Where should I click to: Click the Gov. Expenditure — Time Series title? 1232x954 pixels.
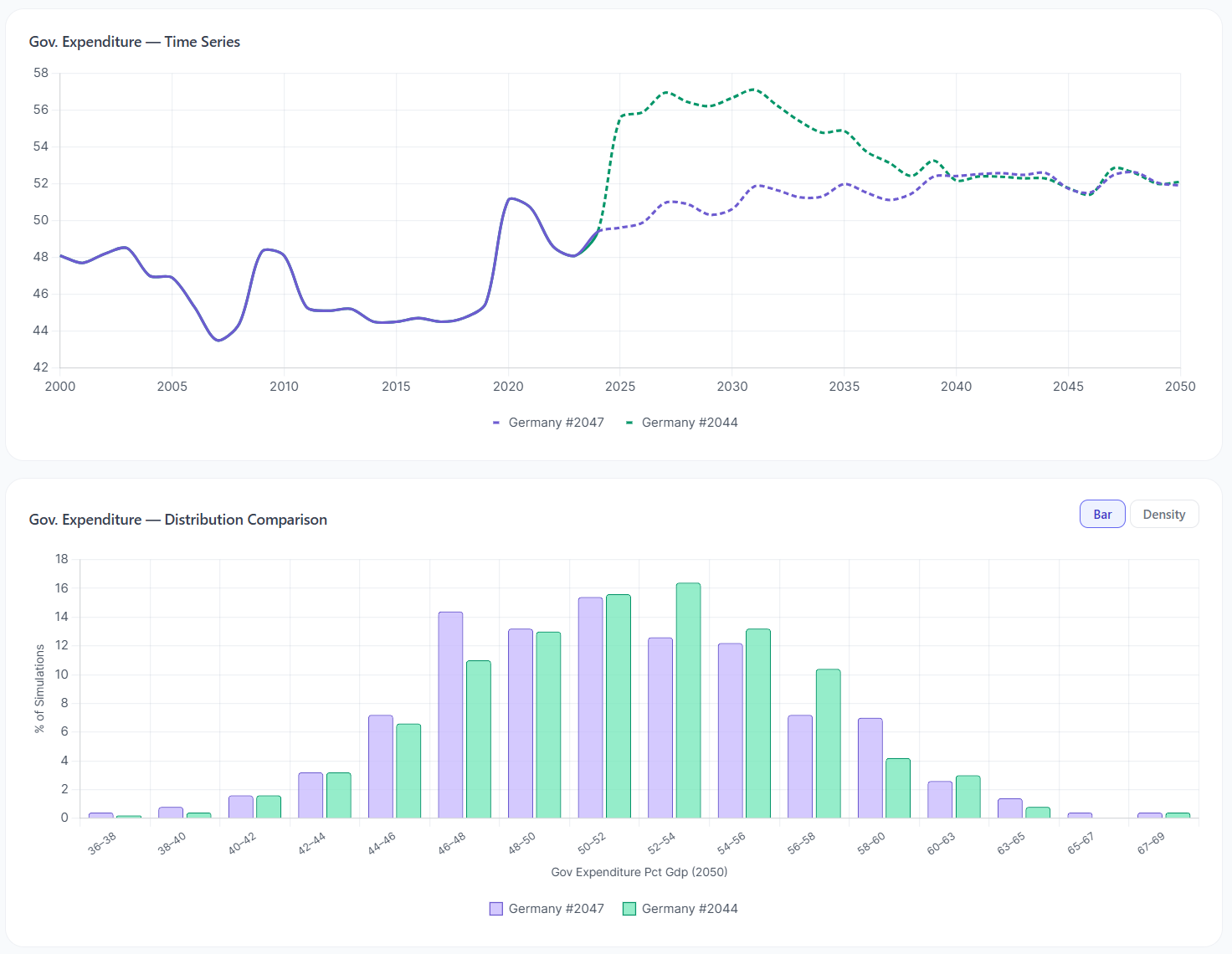134,41
